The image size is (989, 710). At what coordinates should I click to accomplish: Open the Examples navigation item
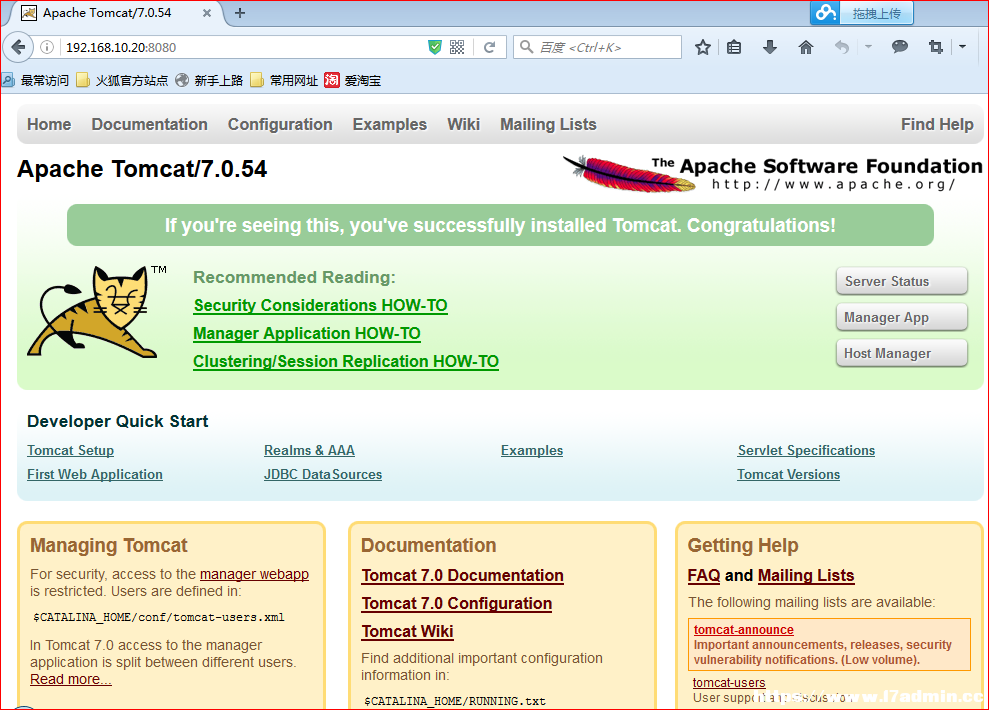point(390,124)
